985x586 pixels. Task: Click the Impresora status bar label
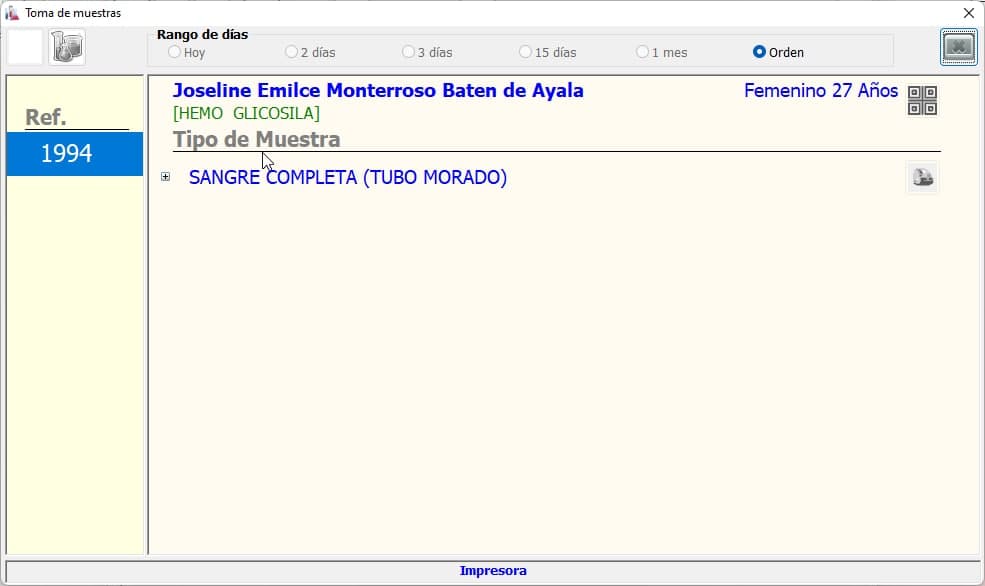pos(492,571)
